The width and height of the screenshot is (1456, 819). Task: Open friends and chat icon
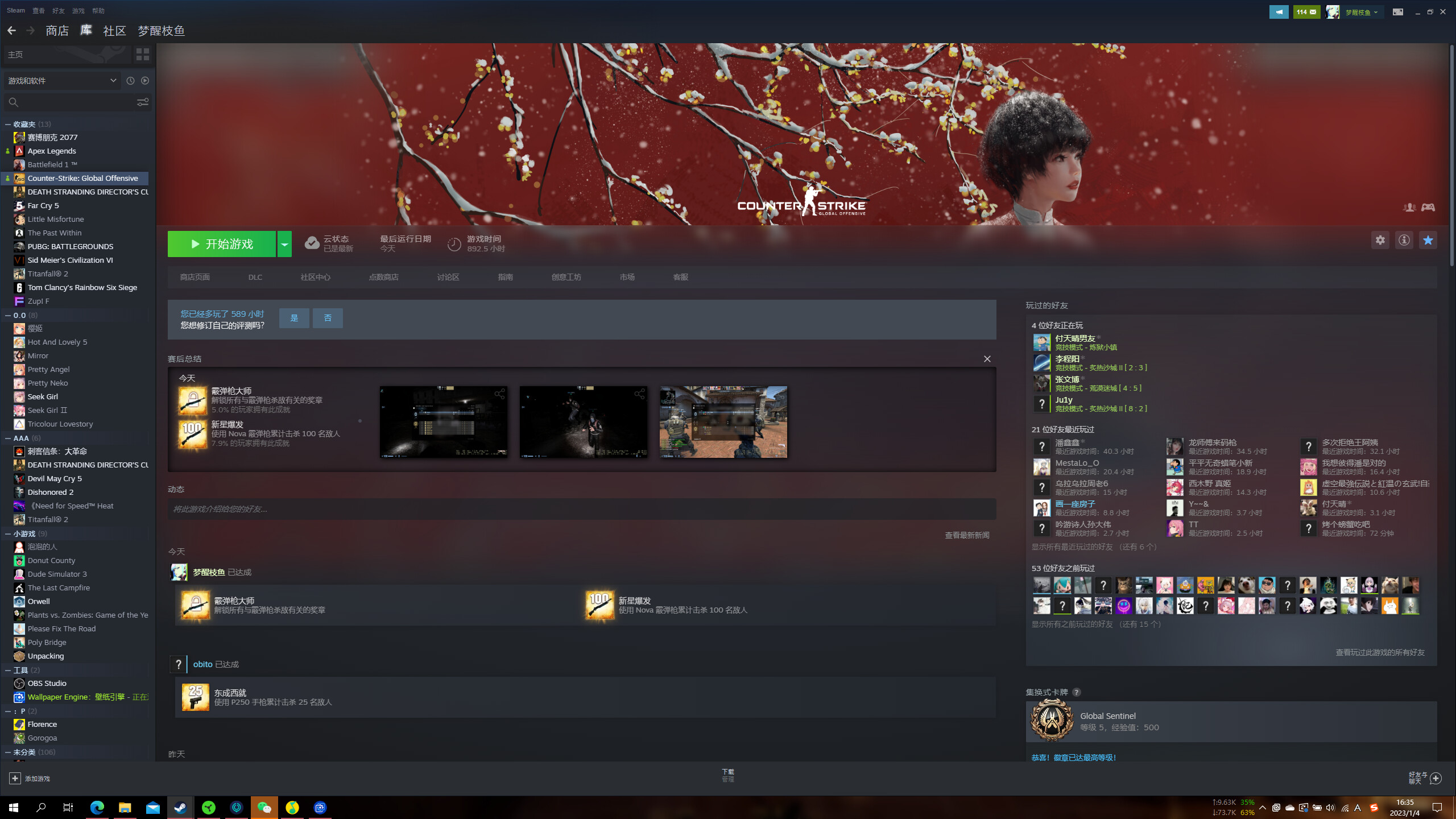1436,778
